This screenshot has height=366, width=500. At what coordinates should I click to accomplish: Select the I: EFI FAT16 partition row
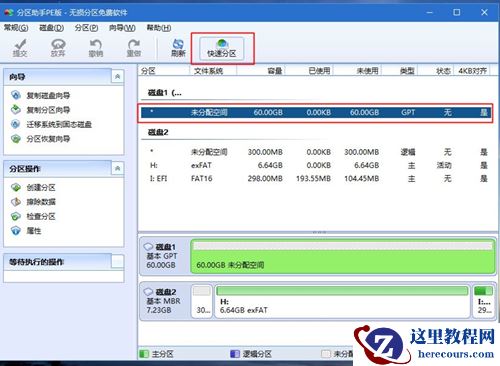point(315,179)
